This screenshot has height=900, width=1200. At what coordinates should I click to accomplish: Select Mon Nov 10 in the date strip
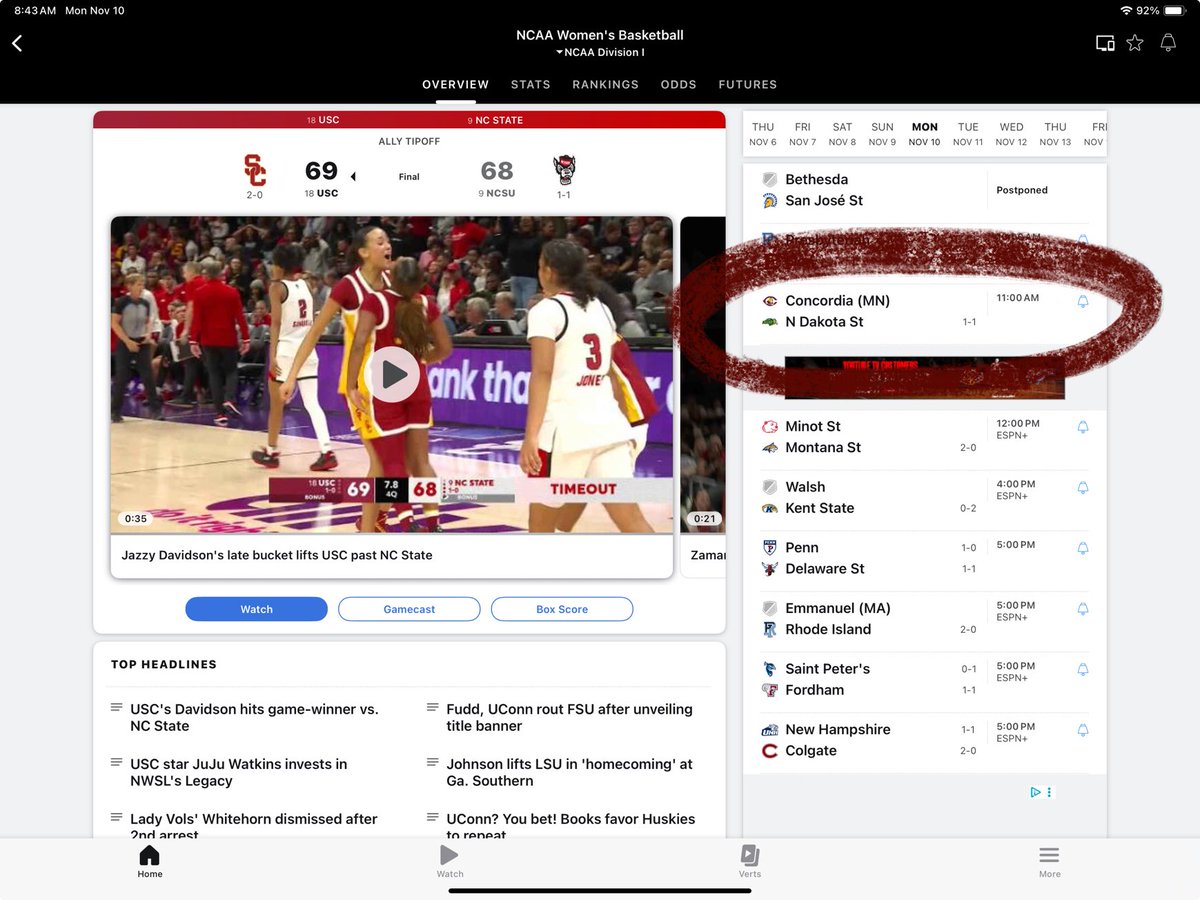[925, 134]
